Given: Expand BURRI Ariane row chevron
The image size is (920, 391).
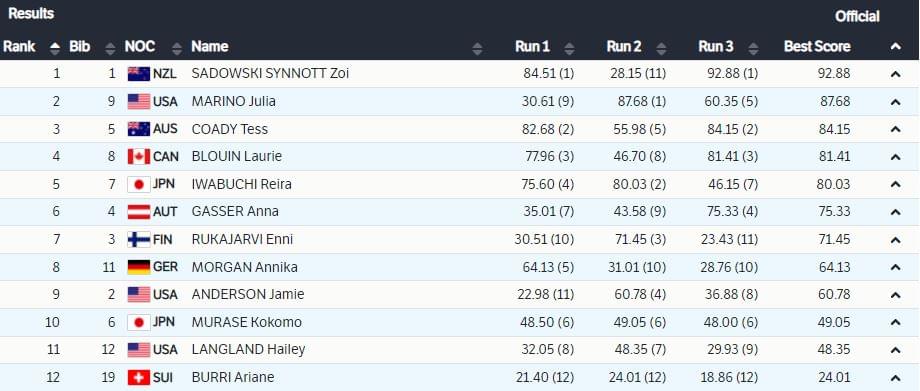Looking at the screenshot, I should 895,377.
